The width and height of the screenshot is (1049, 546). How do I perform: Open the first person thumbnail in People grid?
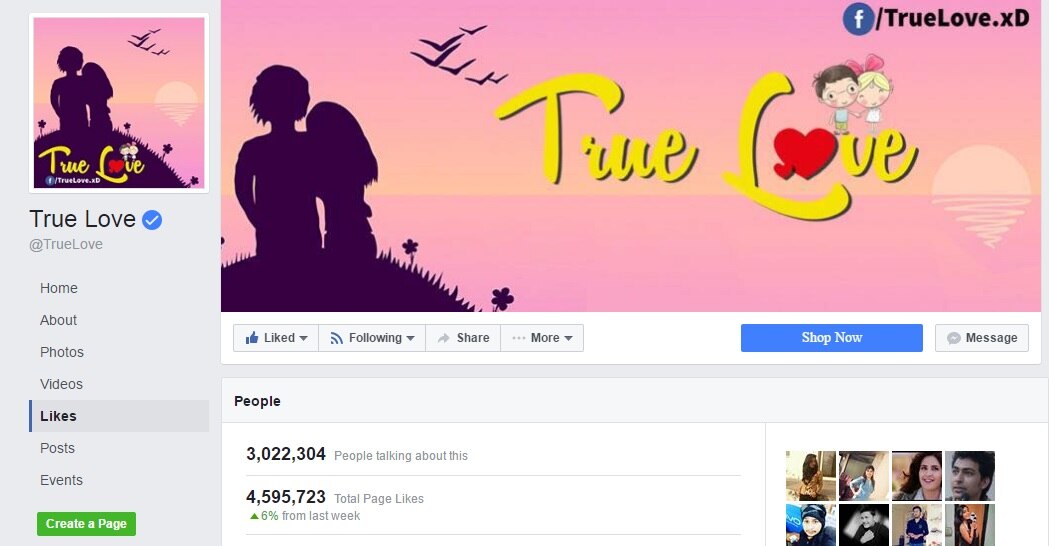[811, 476]
